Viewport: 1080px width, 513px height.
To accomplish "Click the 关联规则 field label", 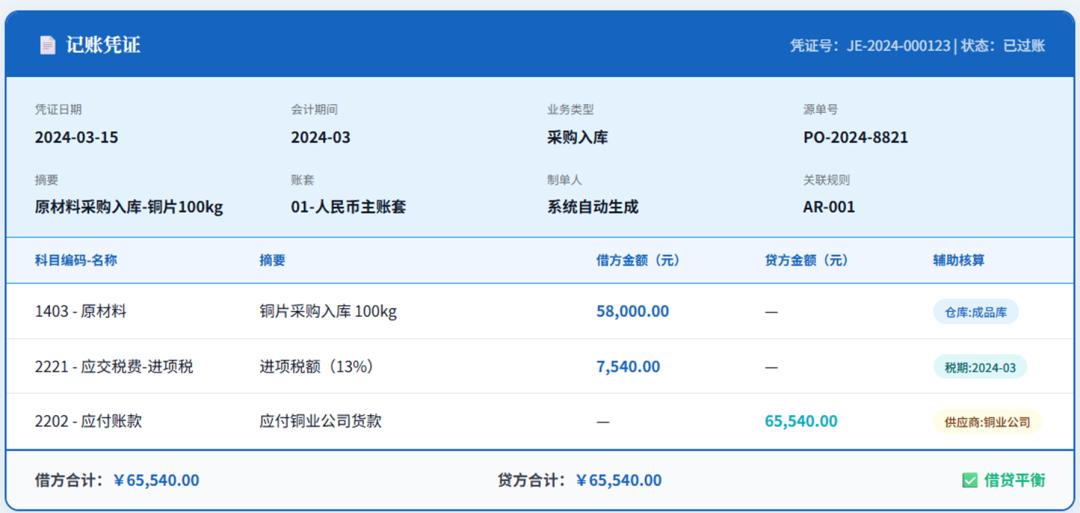I will pyautogui.click(x=827, y=180).
